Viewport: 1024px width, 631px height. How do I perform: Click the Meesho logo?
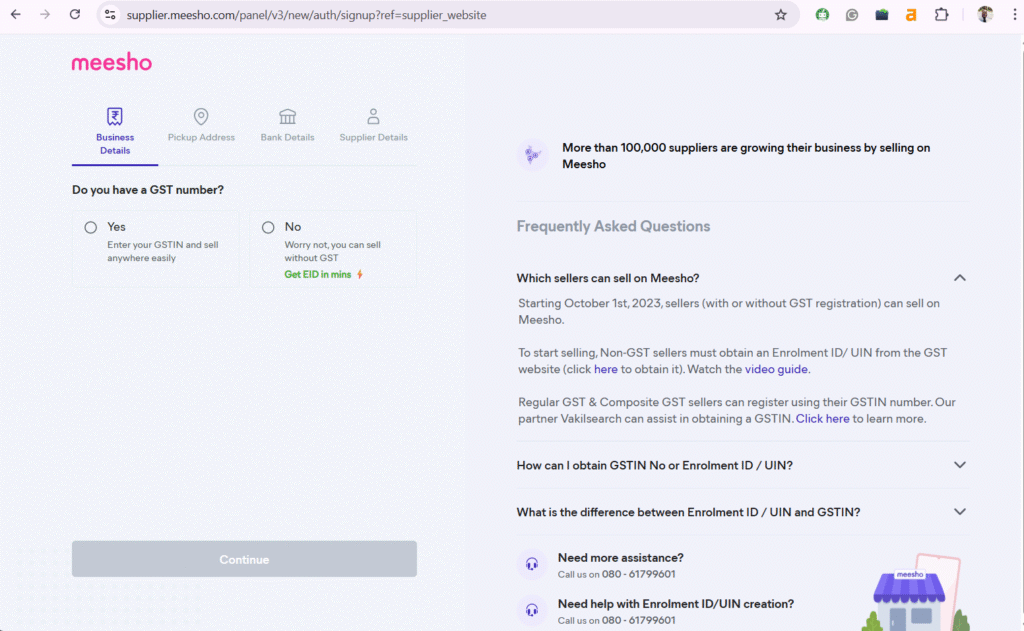111,63
